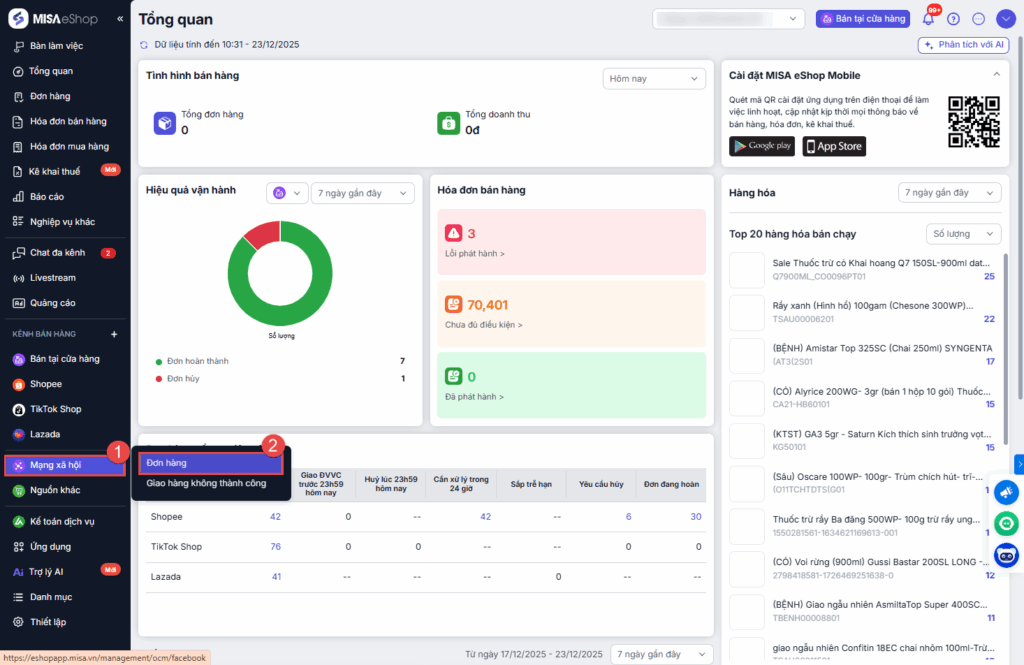Open the sidebar Đơn hàng page
The image size is (1024, 665).
50,96
